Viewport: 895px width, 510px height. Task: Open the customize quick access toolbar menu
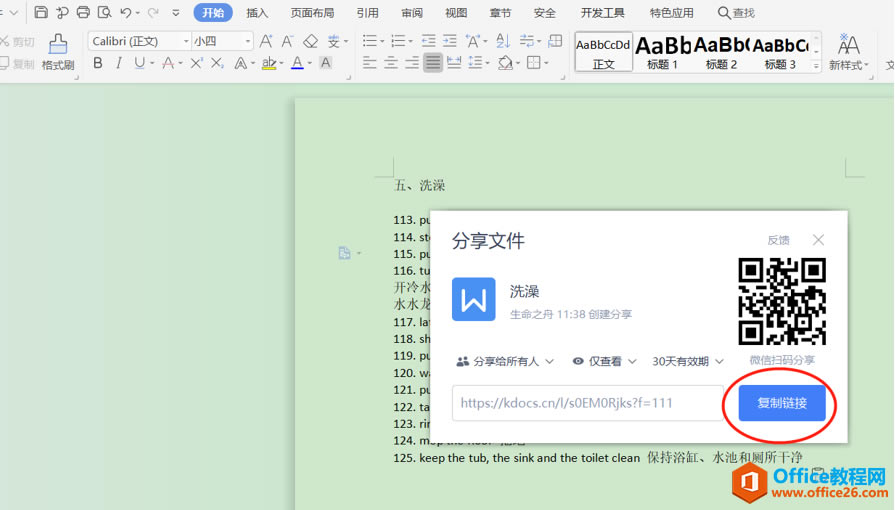[176, 13]
